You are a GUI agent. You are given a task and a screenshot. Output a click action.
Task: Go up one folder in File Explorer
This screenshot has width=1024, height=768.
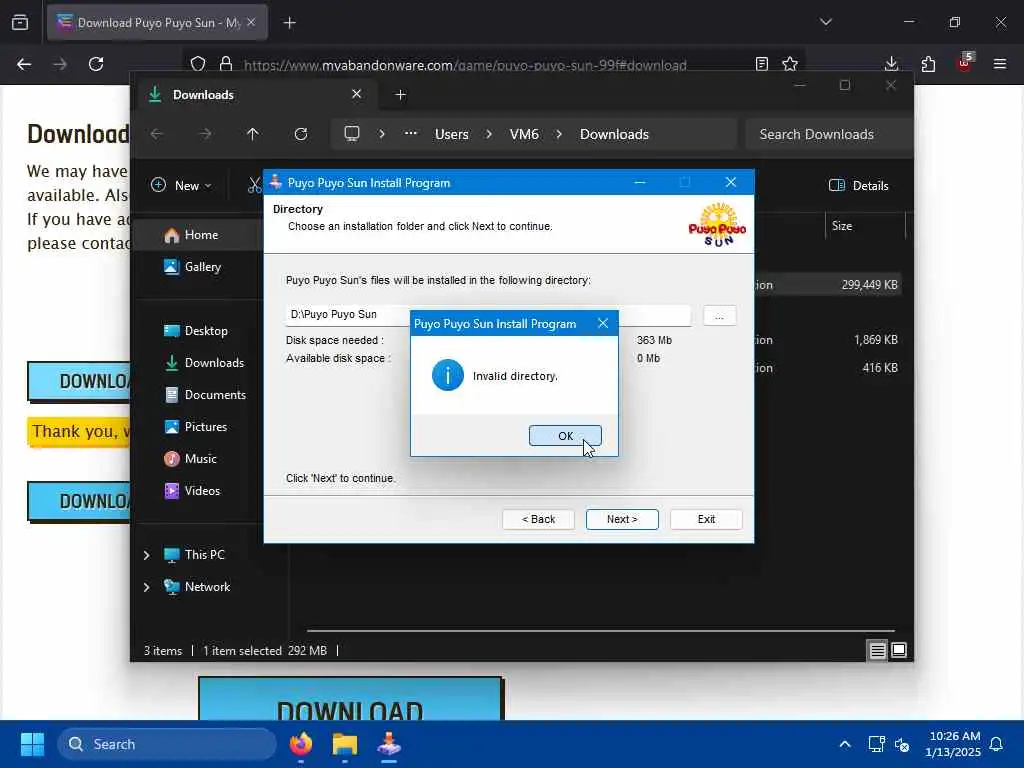coord(253,135)
